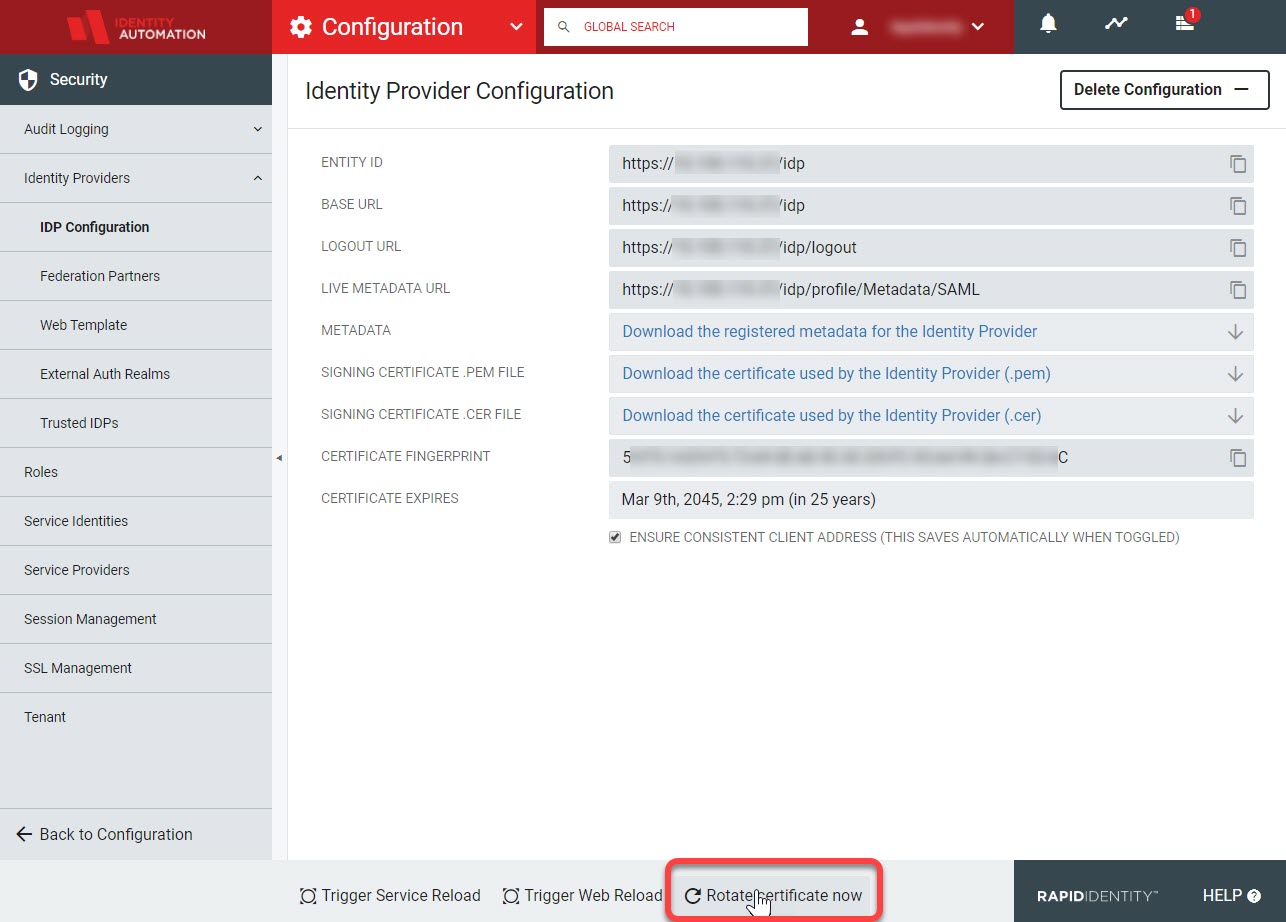Click the RapidIdentity logo
The height and width of the screenshot is (922, 1286).
pos(1097,896)
